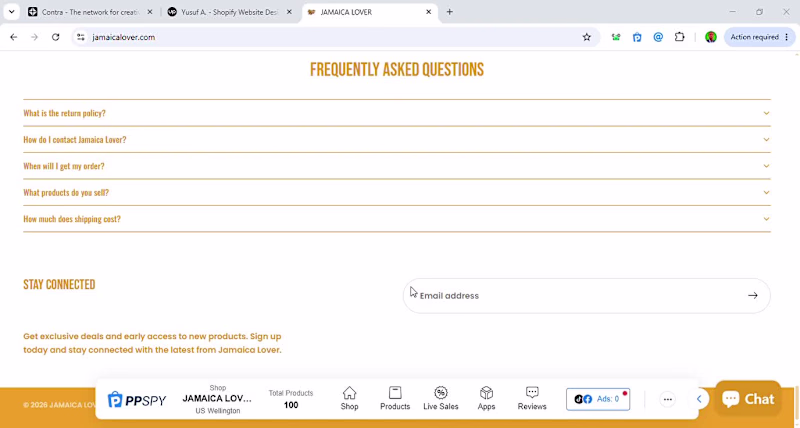This screenshot has height=428, width=800.
Task: Click the Total Products 100 value
Action: point(291,405)
